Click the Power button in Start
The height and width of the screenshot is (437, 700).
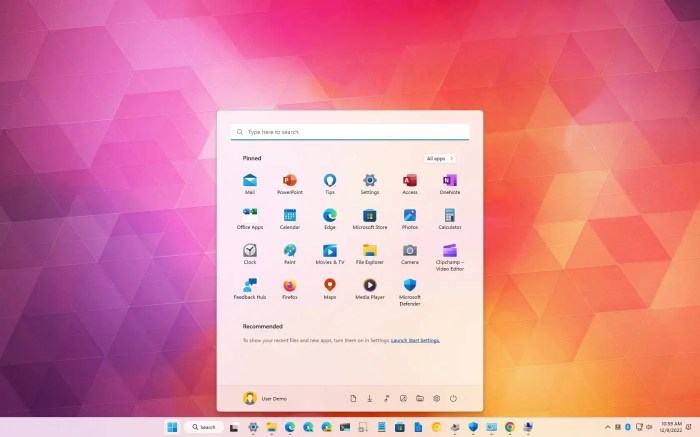pos(453,399)
